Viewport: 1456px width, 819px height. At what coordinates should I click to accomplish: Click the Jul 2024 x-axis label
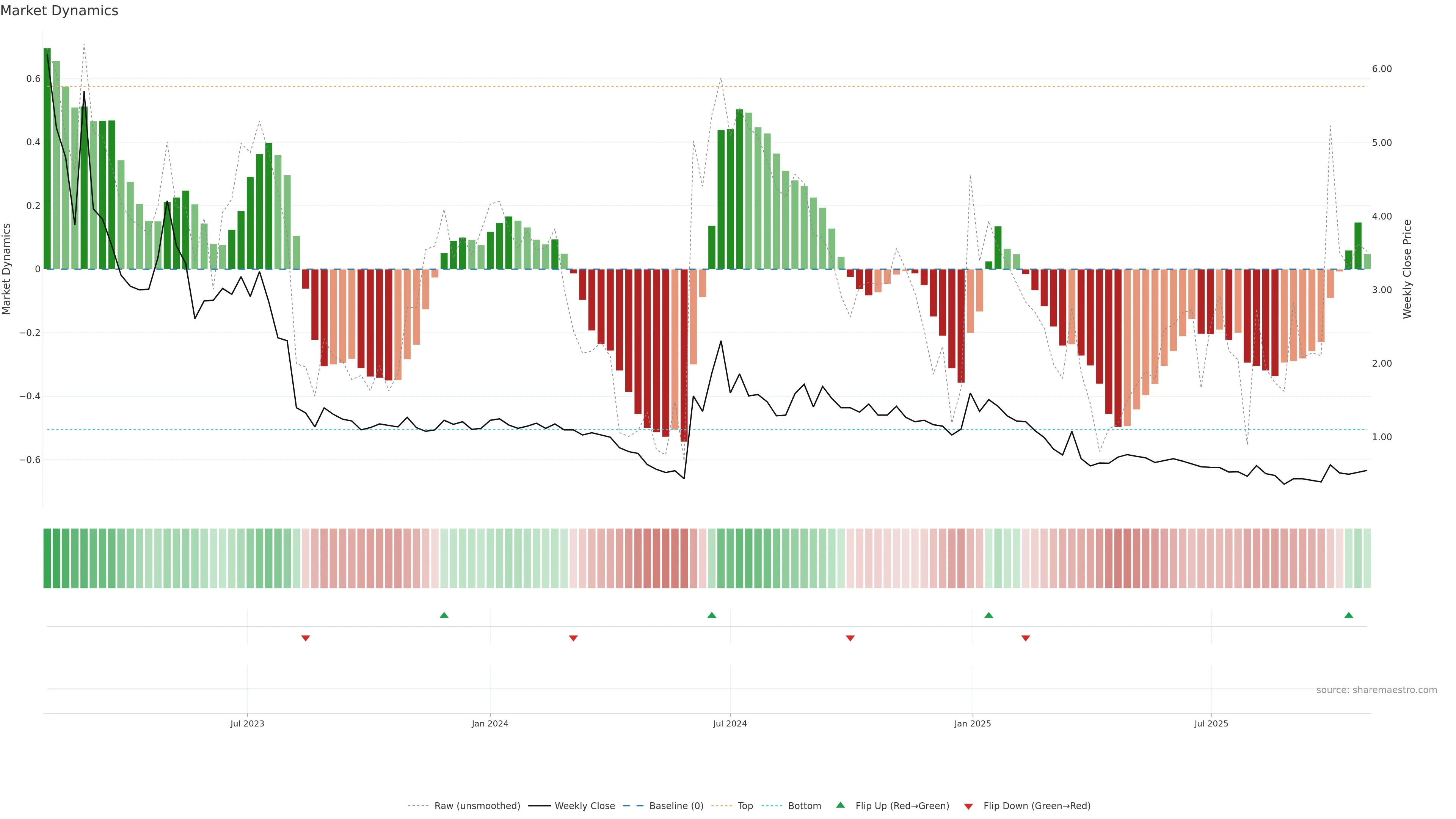point(730,723)
